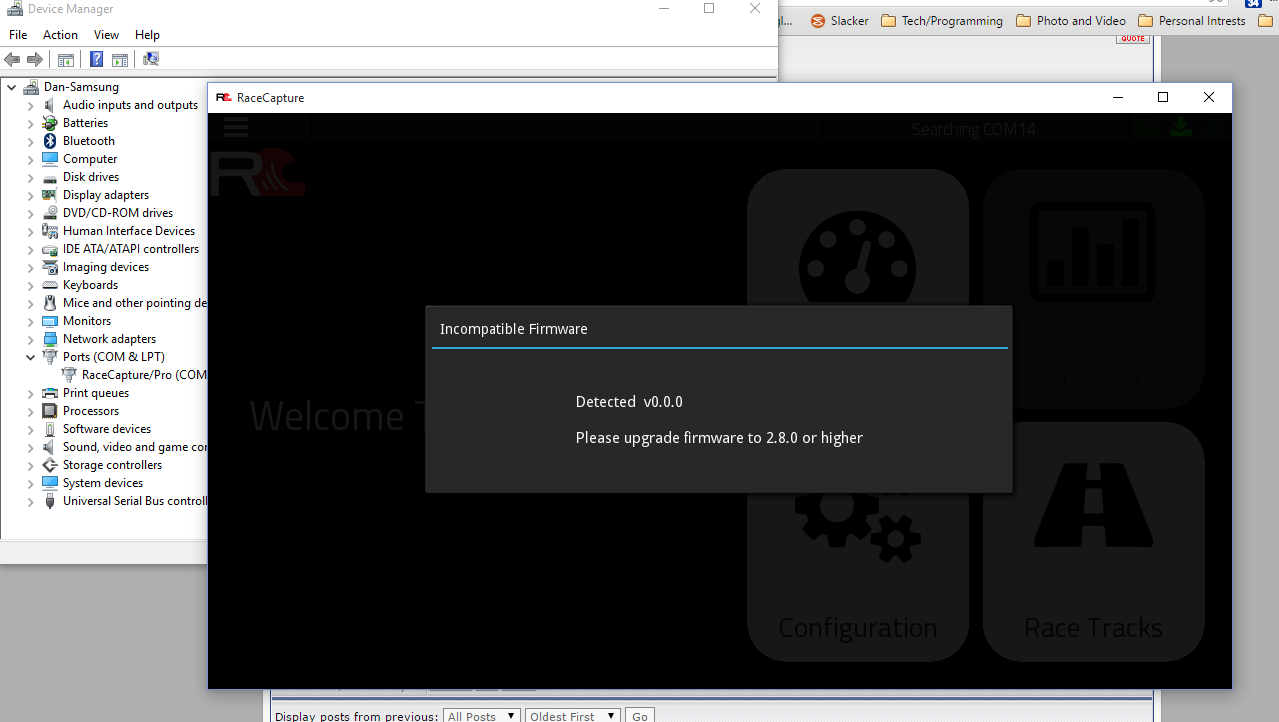The height and width of the screenshot is (722, 1279).
Task: Open the Race Tracks road tile
Action: [1093, 542]
